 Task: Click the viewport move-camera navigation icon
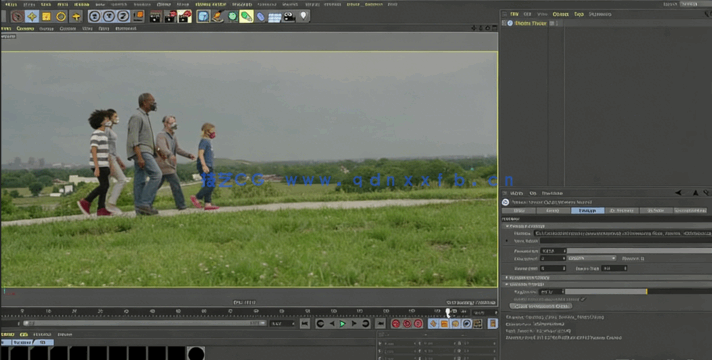pos(474,28)
